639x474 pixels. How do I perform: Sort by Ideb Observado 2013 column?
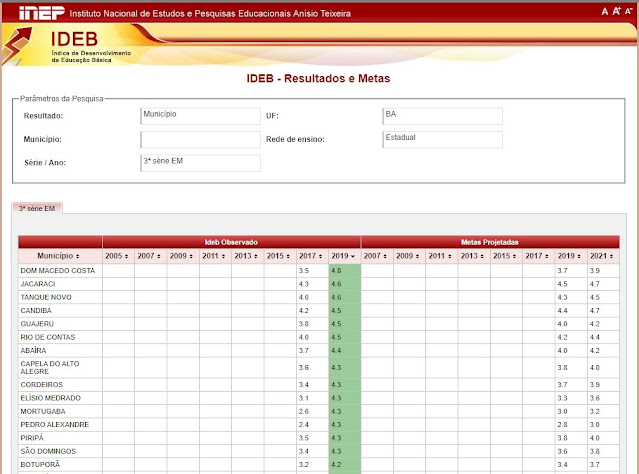coord(247,256)
